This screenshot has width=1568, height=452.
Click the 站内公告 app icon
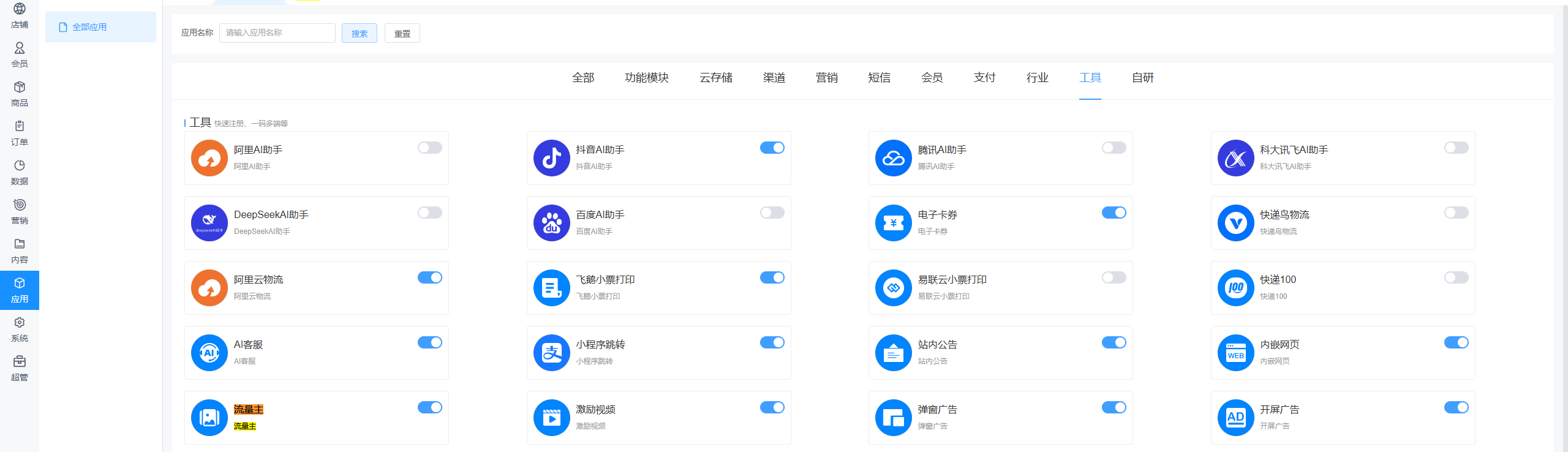click(x=894, y=353)
